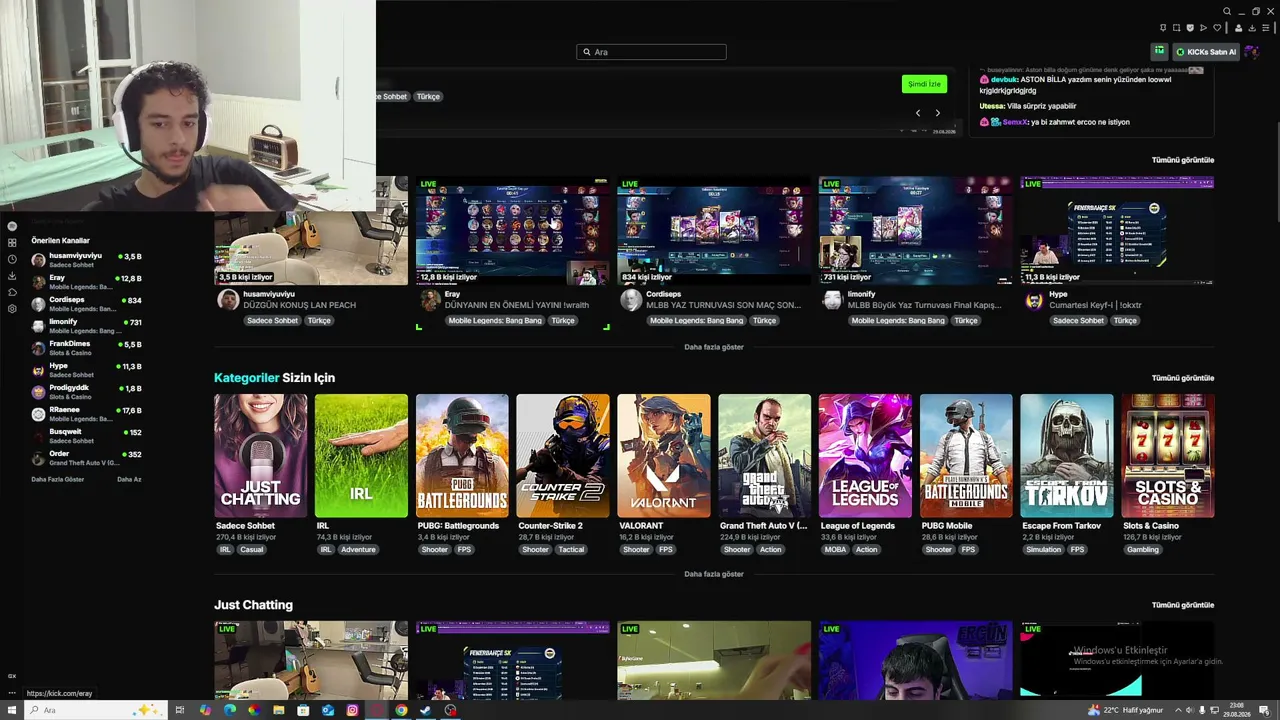Open Cordiseps channel in sidebar

[x=87, y=304]
